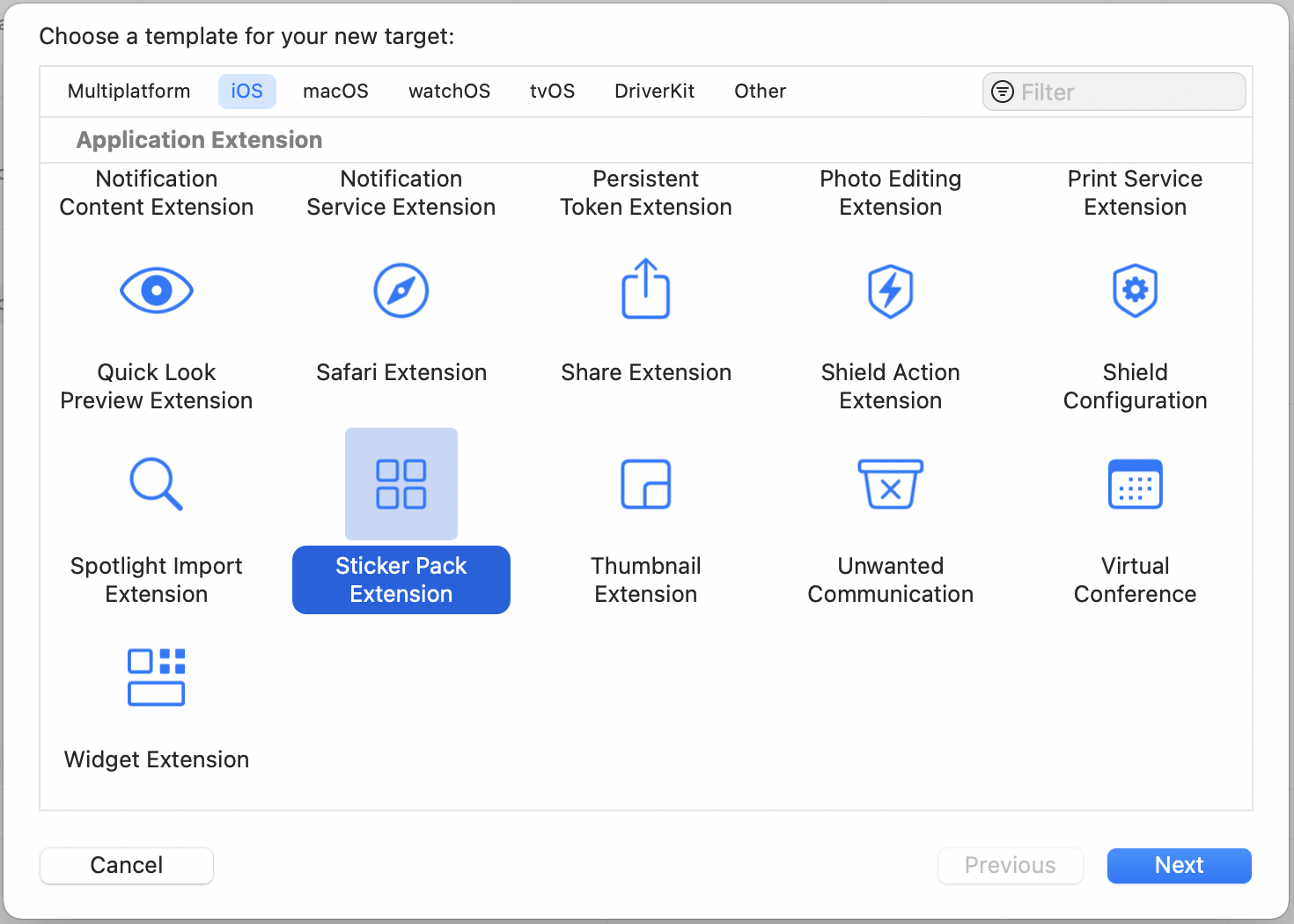Go to the DriverKit tab
The height and width of the screenshot is (924, 1294).
[x=654, y=92]
